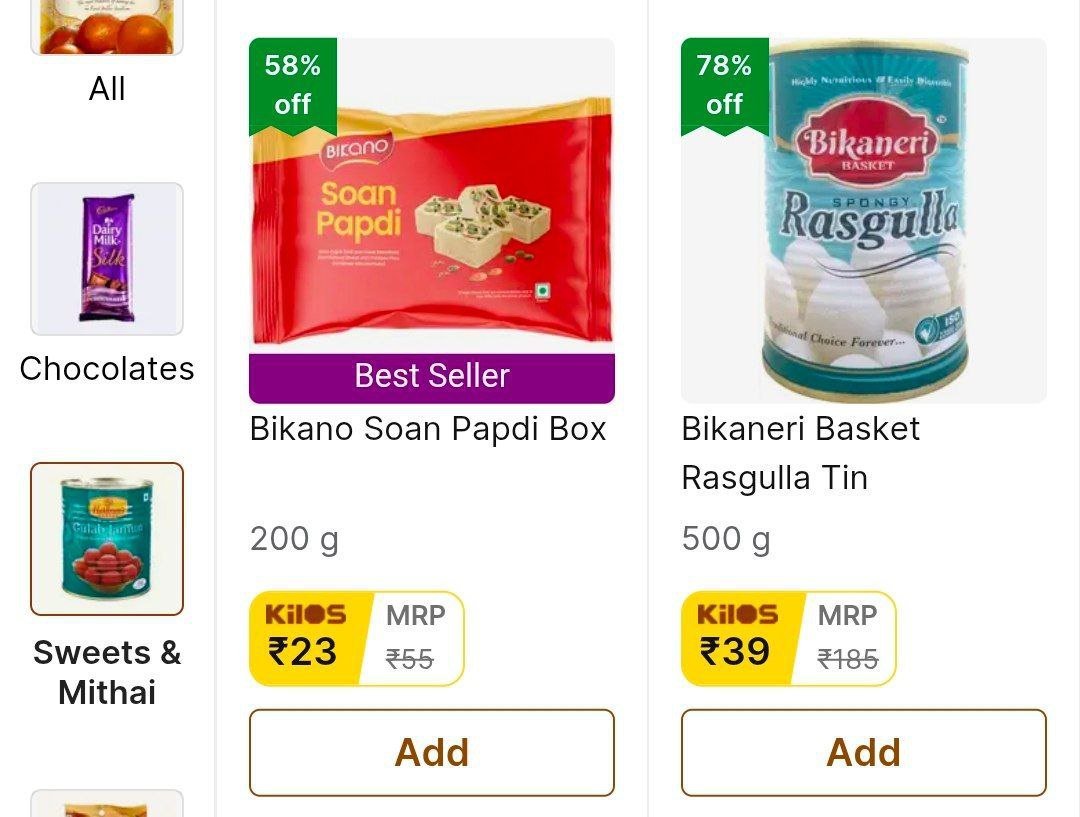Image resolution: width=1080 pixels, height=817 pixels.
Task: Switch to the Chocolates category label
Action: tap(107, 369)
